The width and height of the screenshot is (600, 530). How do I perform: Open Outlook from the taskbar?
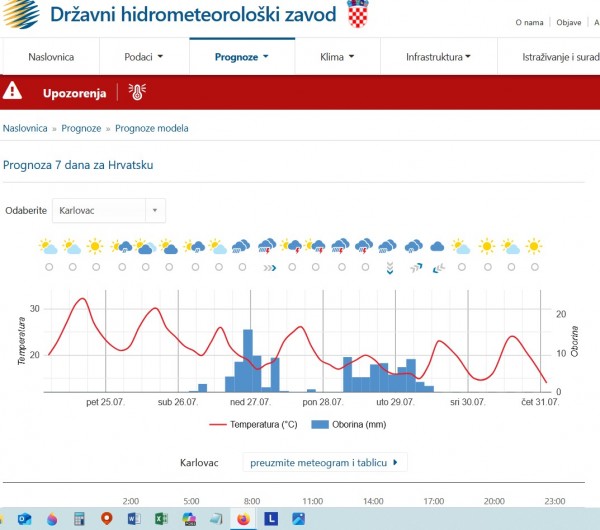[25, 519]
